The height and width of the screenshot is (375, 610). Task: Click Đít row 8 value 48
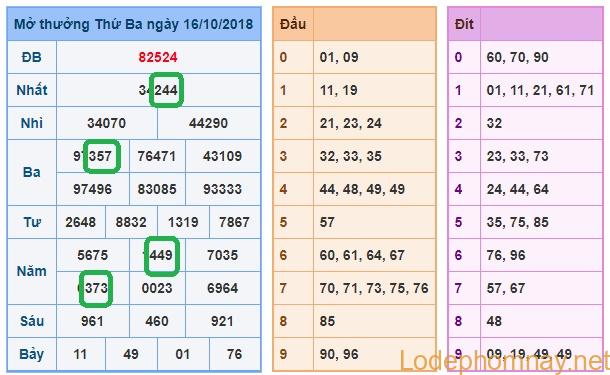(x=494, y=322)
